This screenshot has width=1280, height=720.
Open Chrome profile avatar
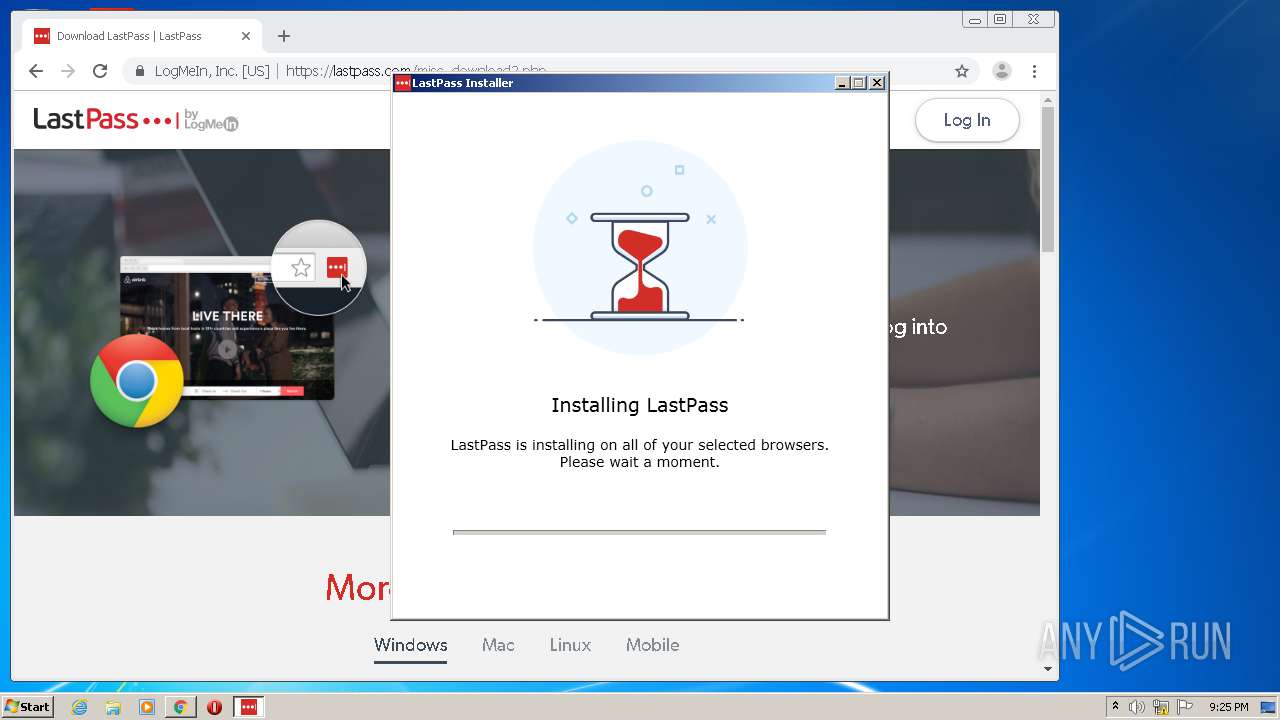click(x=1001, y=71)
